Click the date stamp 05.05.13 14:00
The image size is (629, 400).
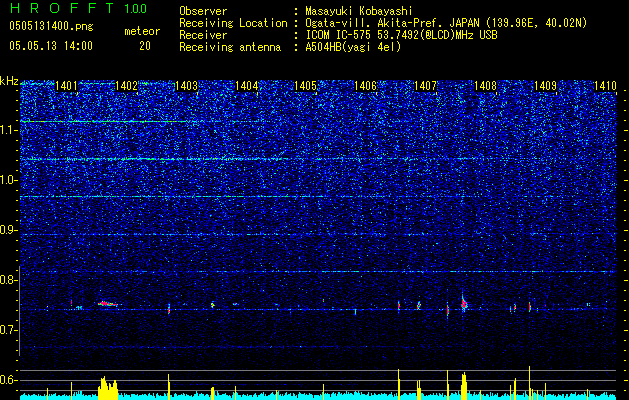[51, 46]
